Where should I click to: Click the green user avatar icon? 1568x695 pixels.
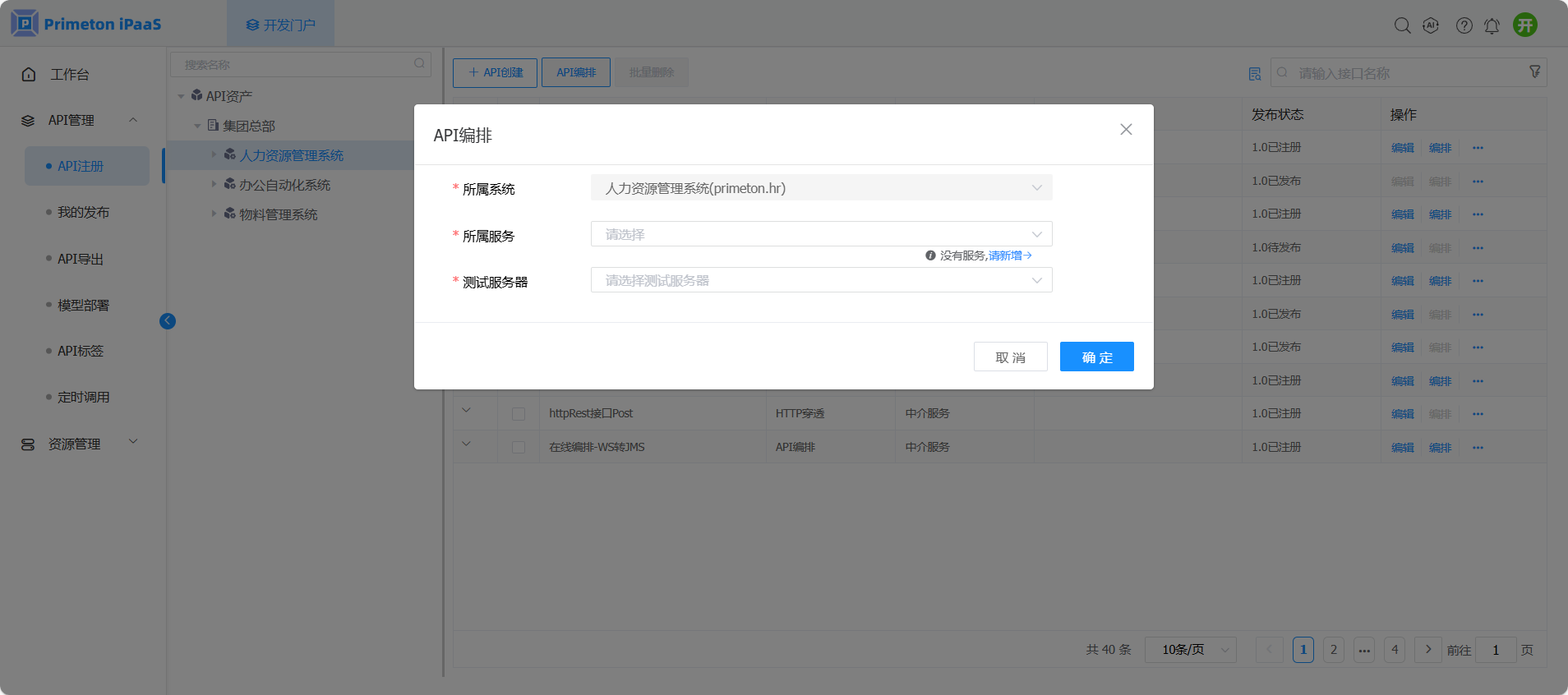click(1525, 25)
